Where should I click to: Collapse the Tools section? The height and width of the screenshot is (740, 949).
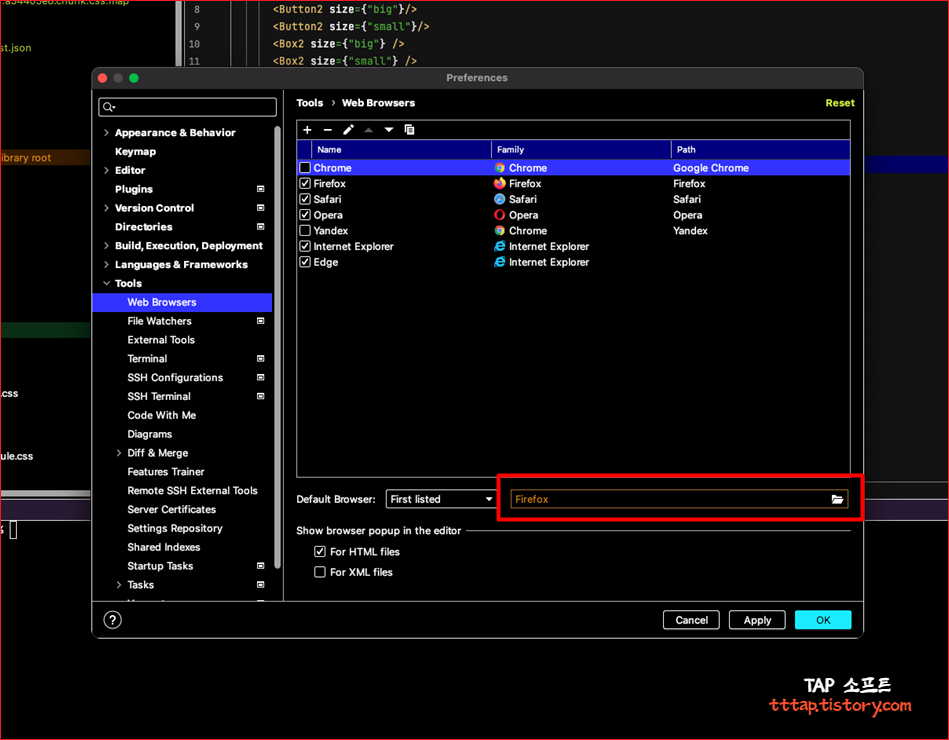[107, 283]
